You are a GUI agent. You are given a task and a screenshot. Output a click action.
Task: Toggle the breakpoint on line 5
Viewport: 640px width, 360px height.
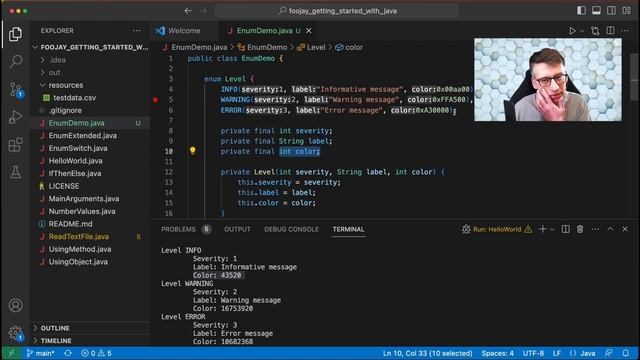pyautogui.click(x=156, y=100)
